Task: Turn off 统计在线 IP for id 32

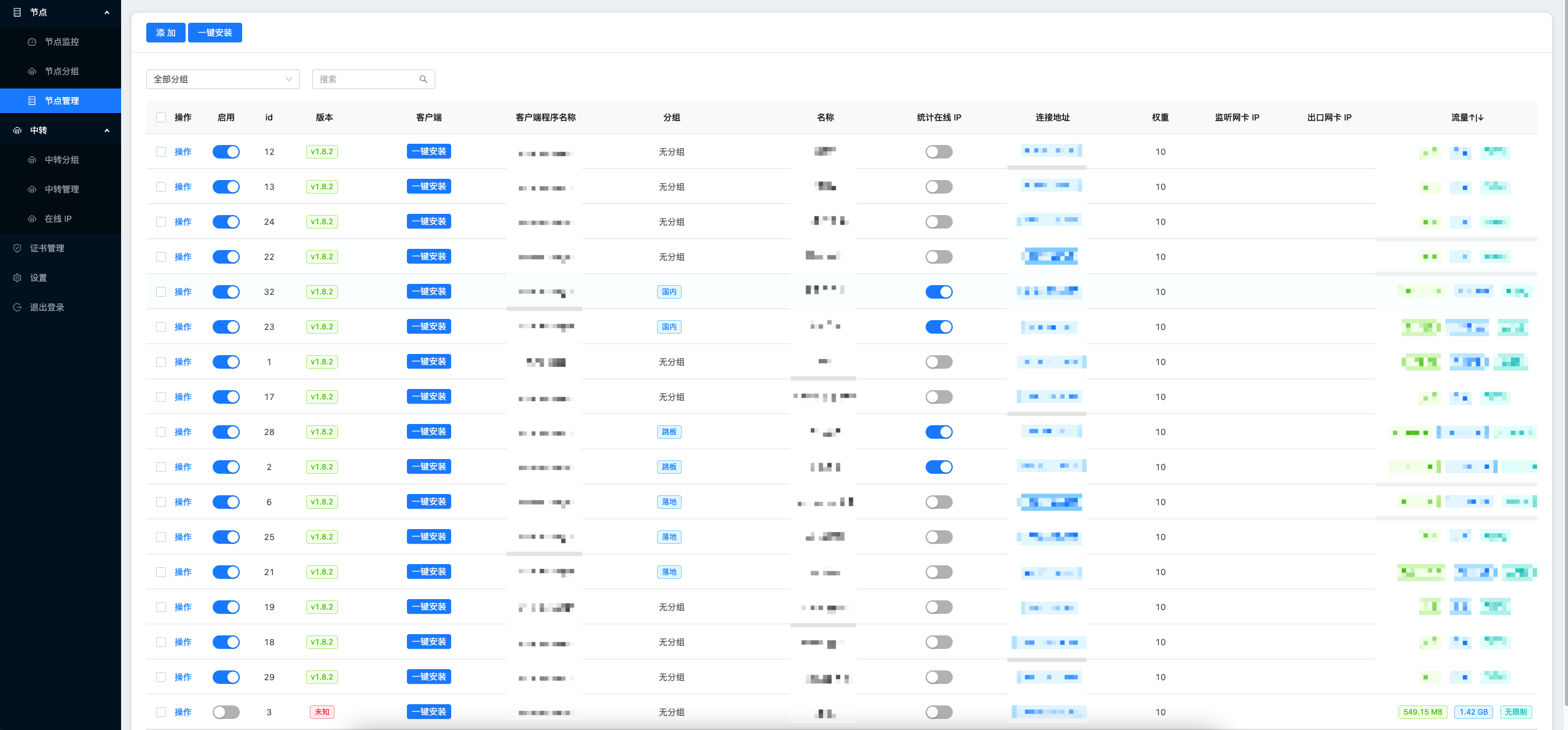Action: point(939,292)
